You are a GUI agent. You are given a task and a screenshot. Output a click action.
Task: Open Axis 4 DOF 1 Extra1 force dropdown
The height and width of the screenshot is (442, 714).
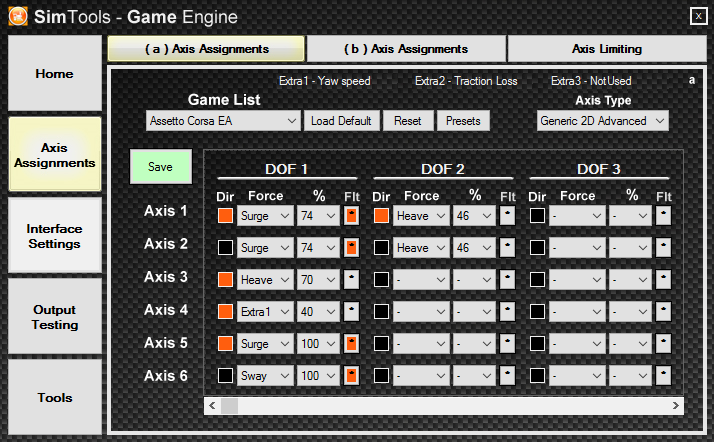click(x=265, y=312)
